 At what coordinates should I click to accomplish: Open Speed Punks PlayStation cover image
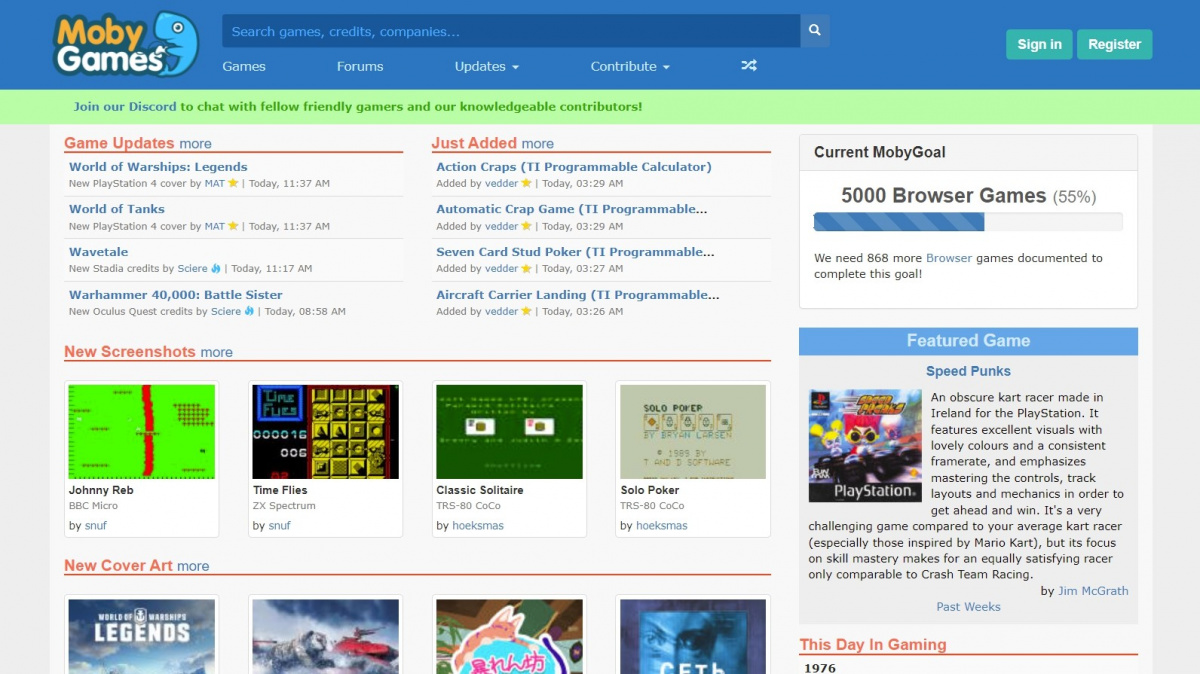(865, 446)
